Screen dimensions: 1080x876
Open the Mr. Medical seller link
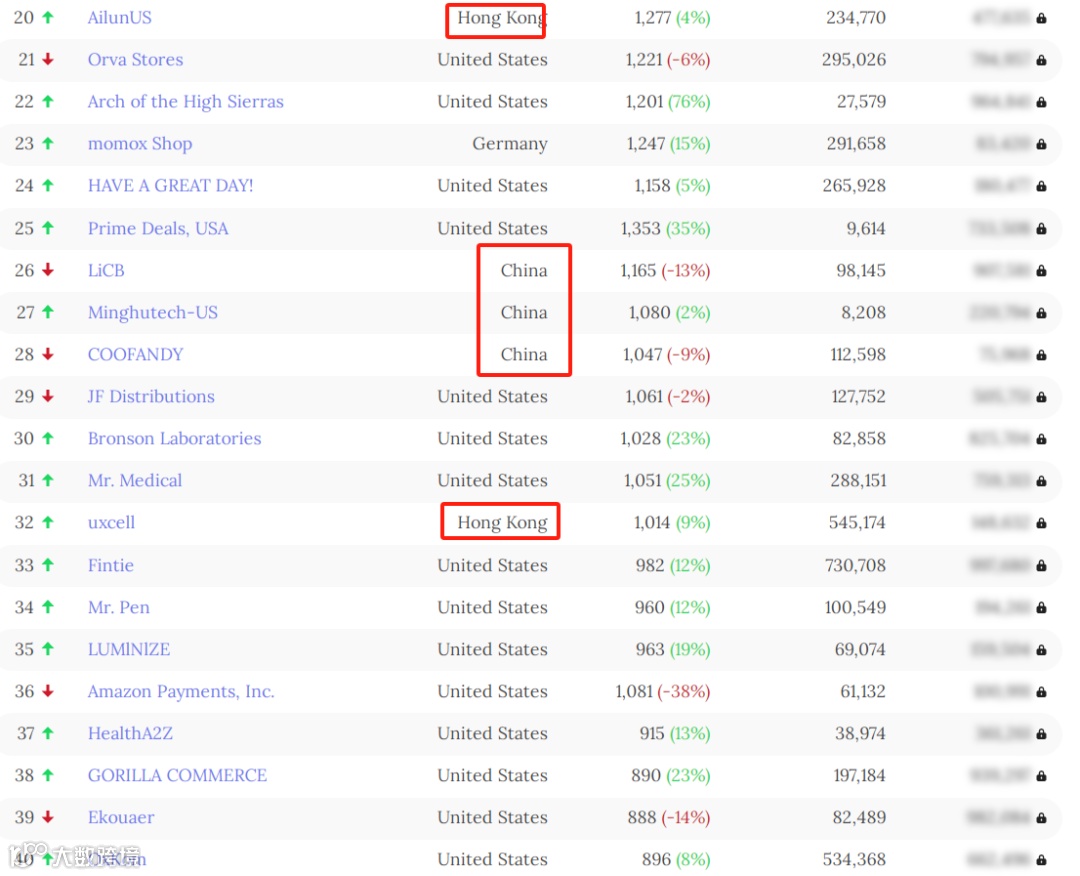click(x=135, y=481)
